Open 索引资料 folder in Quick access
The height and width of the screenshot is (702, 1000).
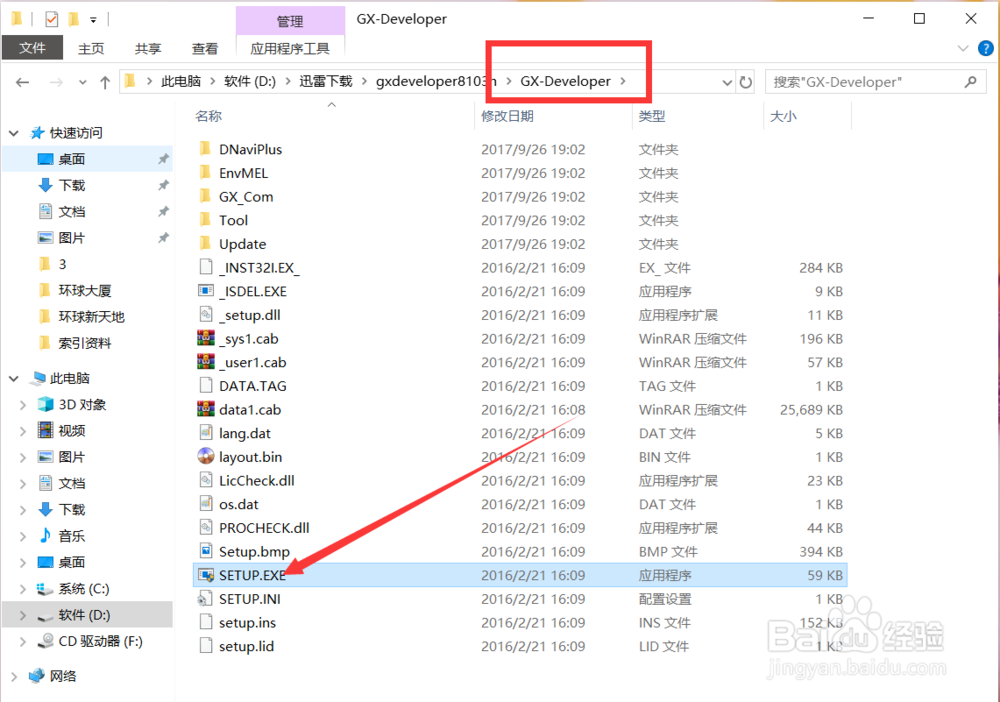tap(85, 343)
